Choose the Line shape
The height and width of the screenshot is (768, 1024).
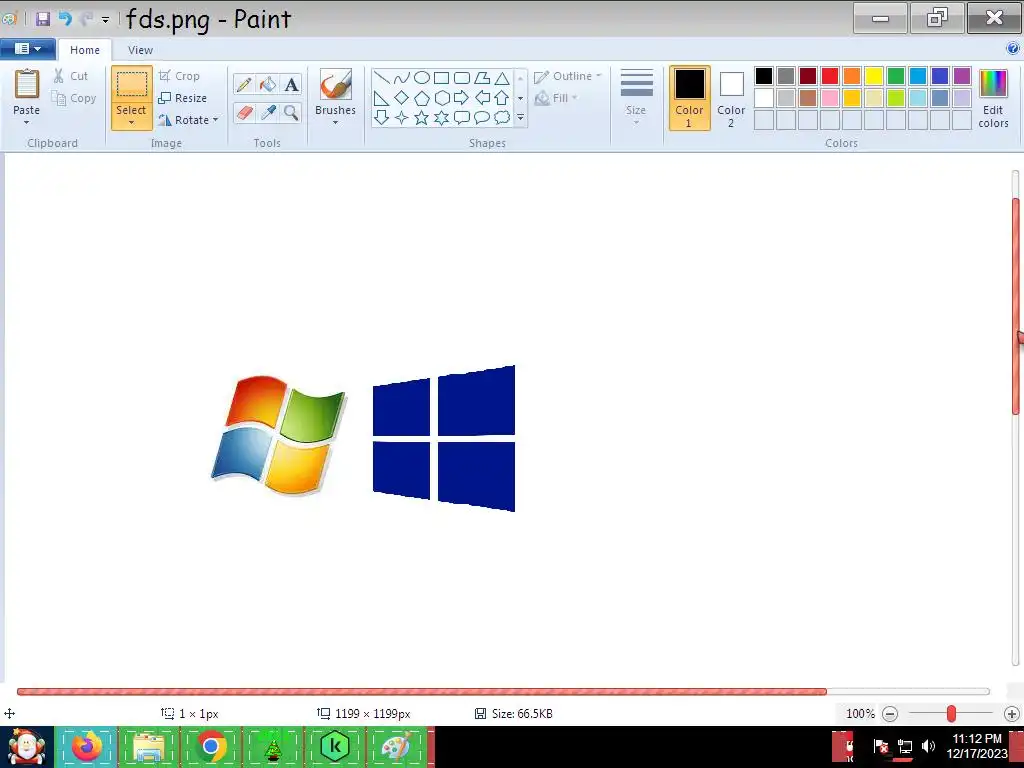tap(382, 78)
